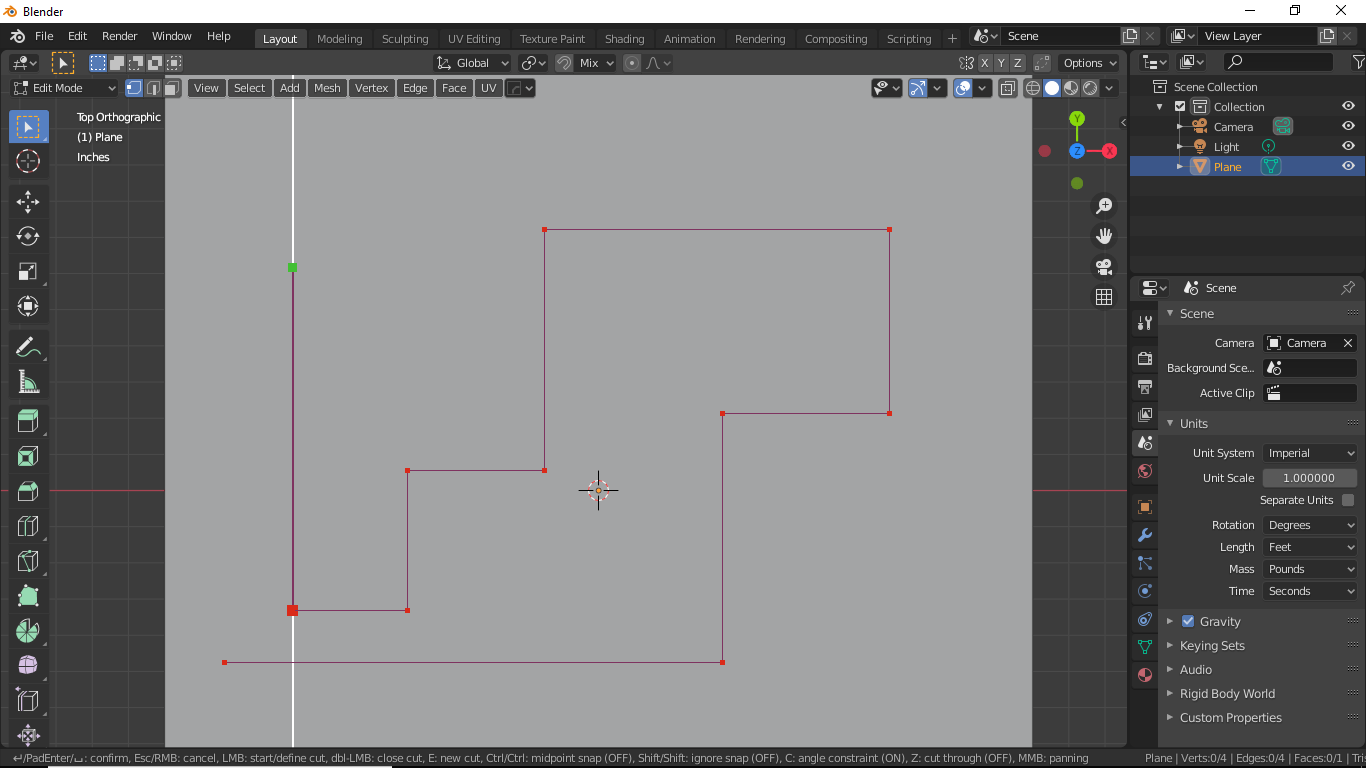Hide the Light object in the outliner
The image size is (1366, 768).
pos(1348,147)
